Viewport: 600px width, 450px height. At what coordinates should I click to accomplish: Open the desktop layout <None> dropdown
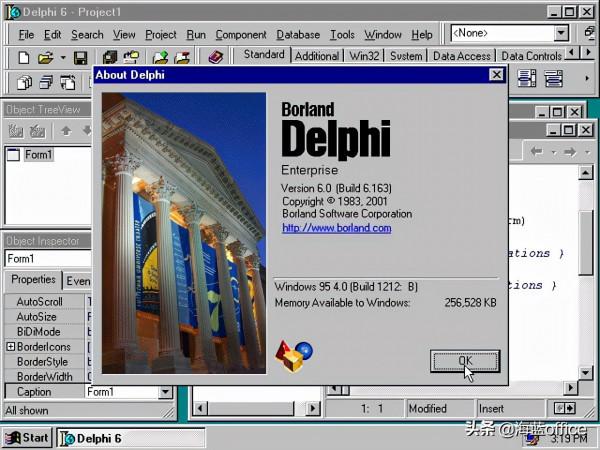pyautogui.click(x=561, y=33)
